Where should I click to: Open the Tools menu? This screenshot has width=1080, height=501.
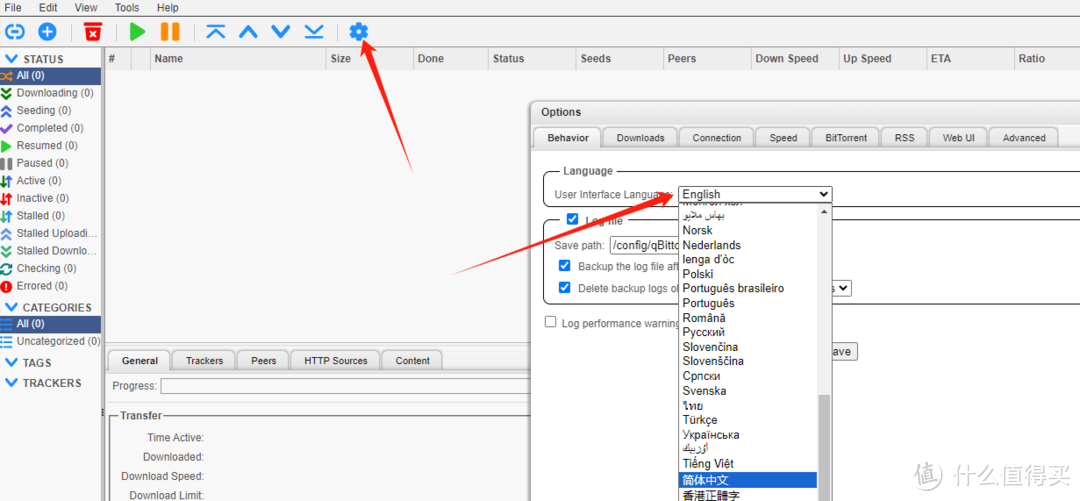127,8
